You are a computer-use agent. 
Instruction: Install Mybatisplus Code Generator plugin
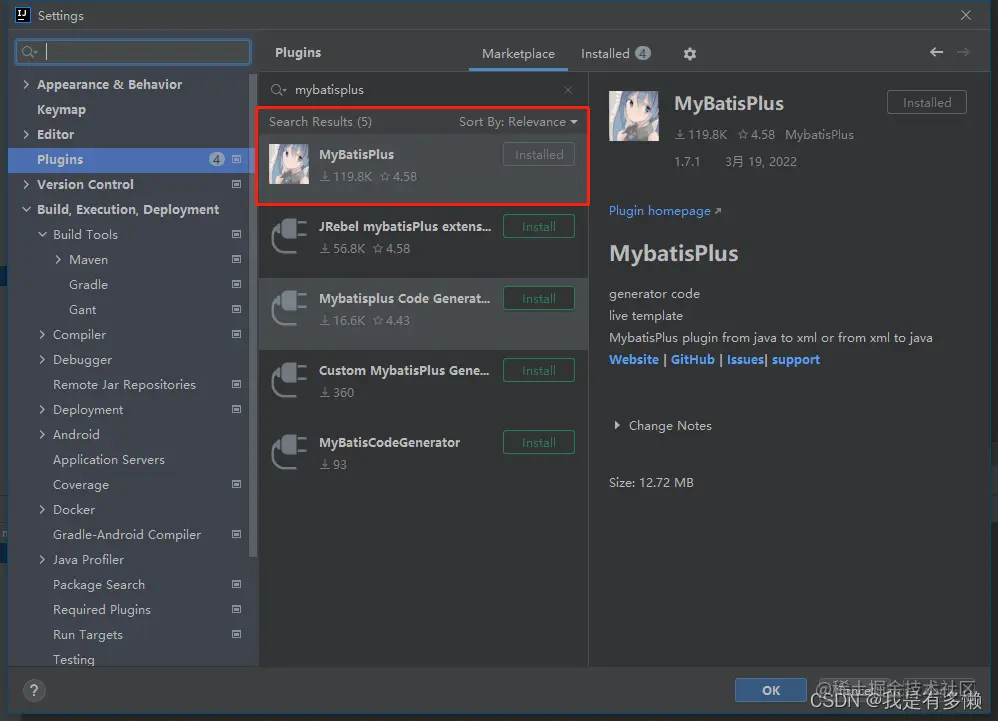pyautogui.click(x=538, y=298)
